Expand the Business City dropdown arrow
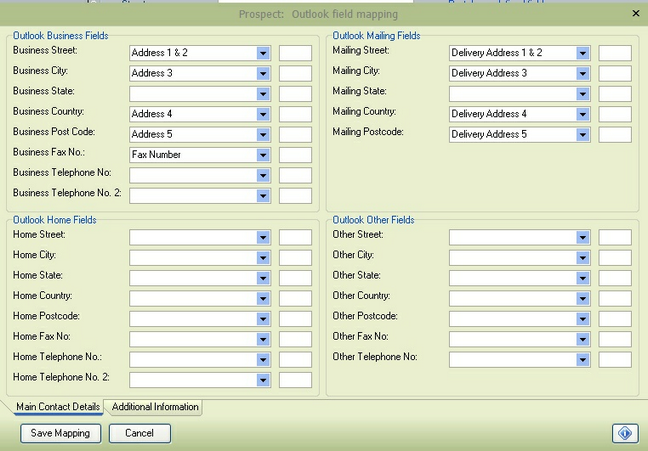Image resolution: width=648 pixels, height=451 pixels. (x=263, y=73)
